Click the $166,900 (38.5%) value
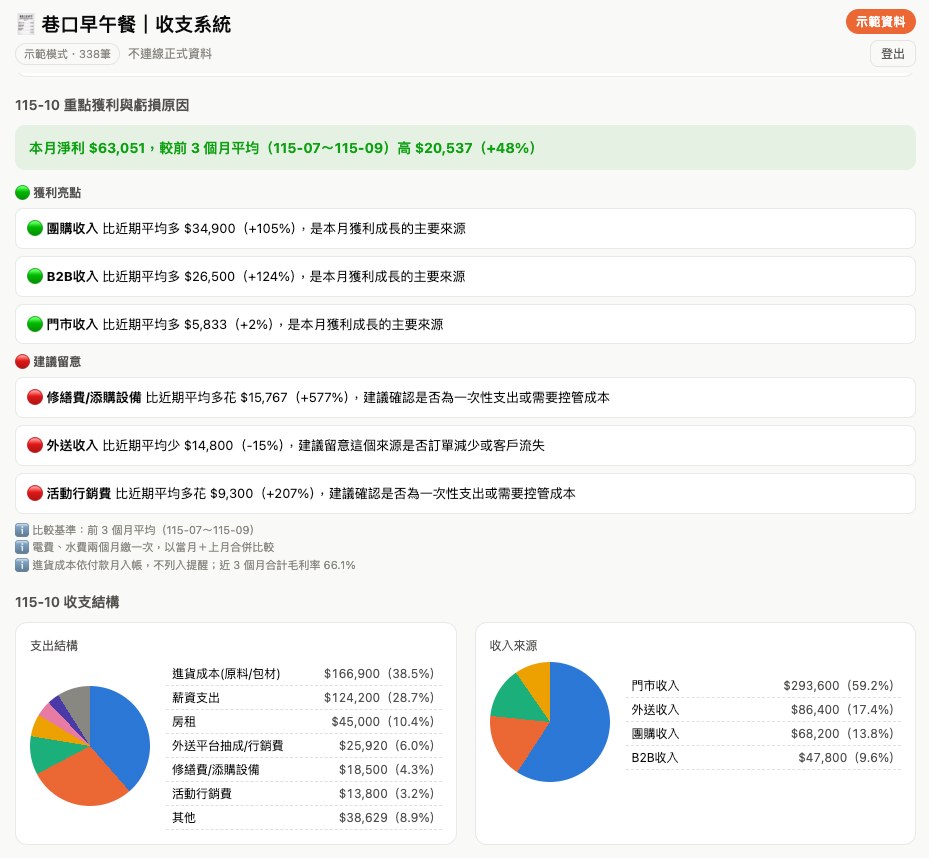Image resolution: width=929 pixels, height=858 pixels. (379, 674)
